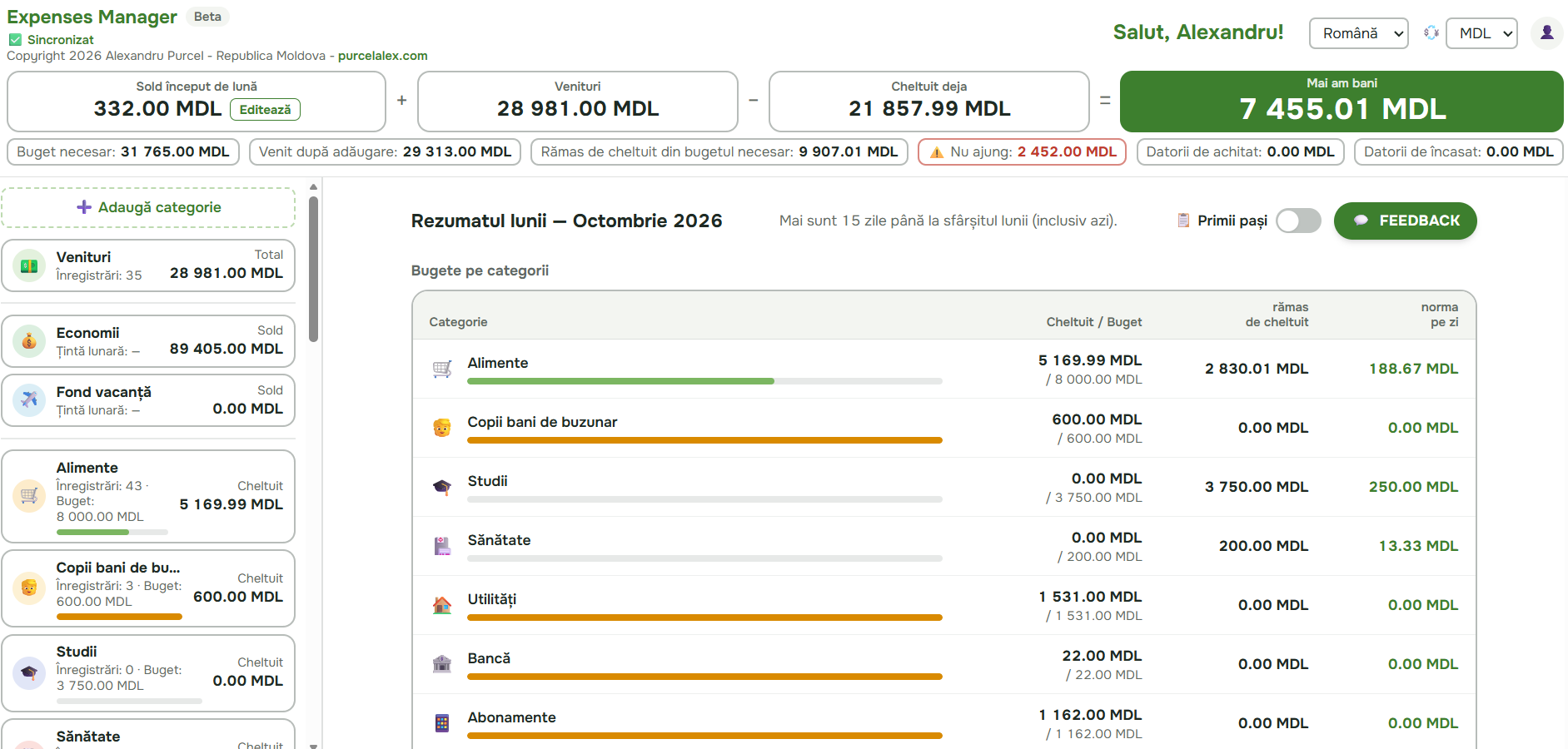Open the MDL currency dropdown
The image size is (1568, 749).
[1481, 33]
